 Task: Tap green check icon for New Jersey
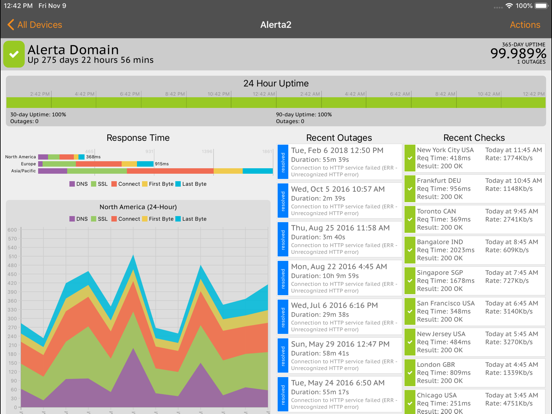(410, 342)
